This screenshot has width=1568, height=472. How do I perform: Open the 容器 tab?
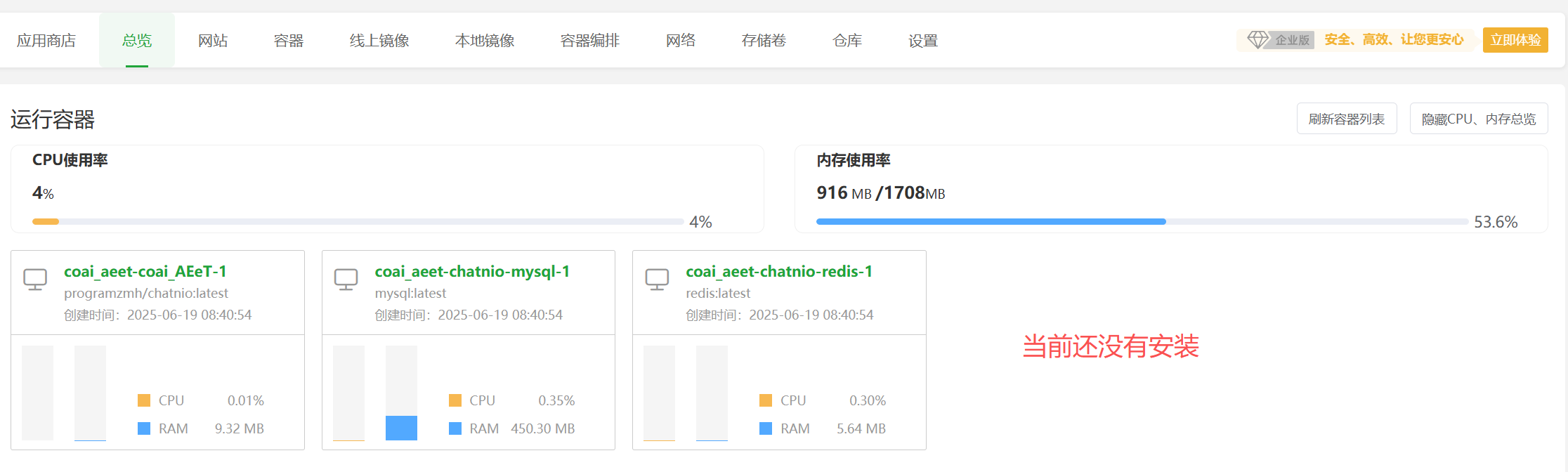[289, 41]
